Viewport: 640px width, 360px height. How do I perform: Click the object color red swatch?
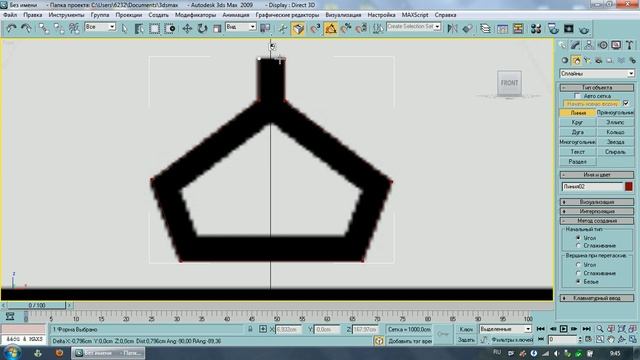point(629,187)
